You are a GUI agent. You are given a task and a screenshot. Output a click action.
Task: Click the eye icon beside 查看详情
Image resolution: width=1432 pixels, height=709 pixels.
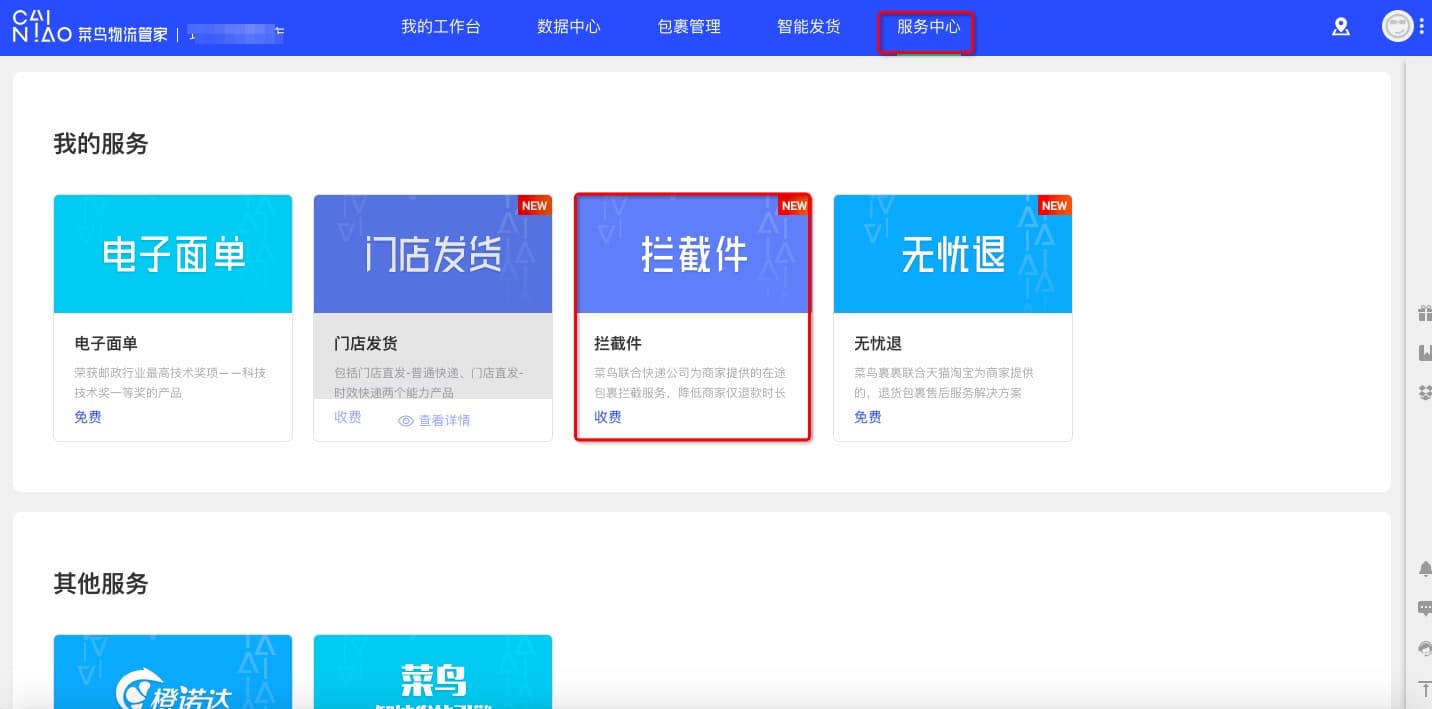[x=406, y=421]
